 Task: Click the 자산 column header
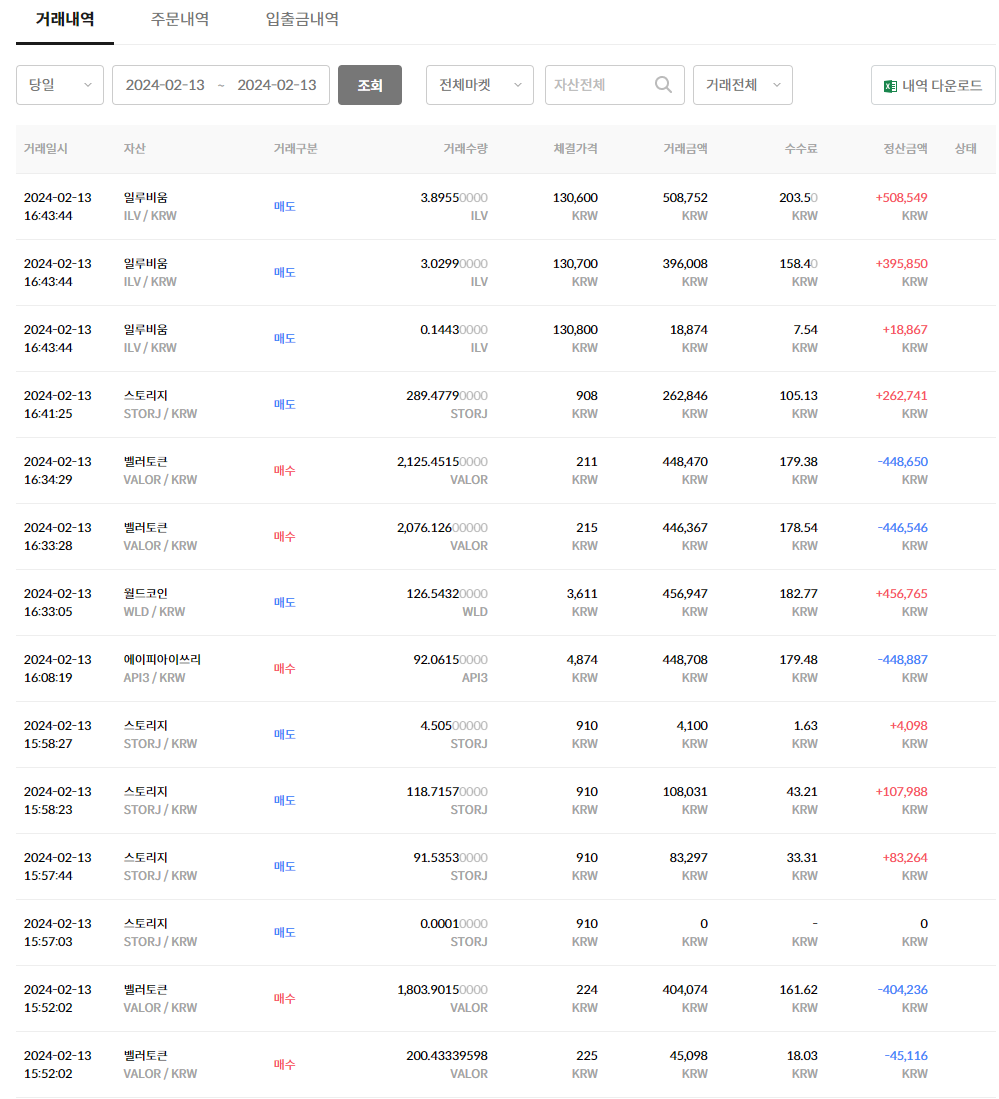tap(135, 149)
